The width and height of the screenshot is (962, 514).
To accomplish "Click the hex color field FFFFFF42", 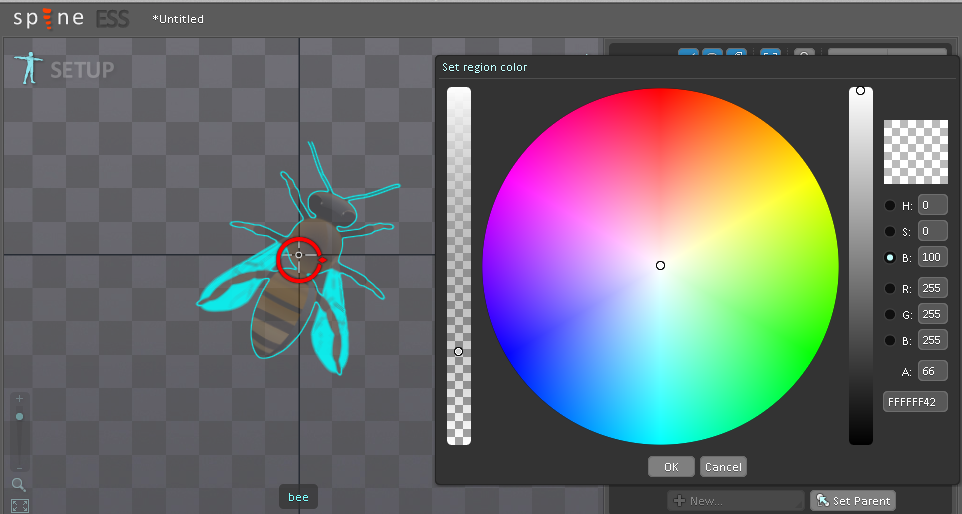I will [915, 401].
